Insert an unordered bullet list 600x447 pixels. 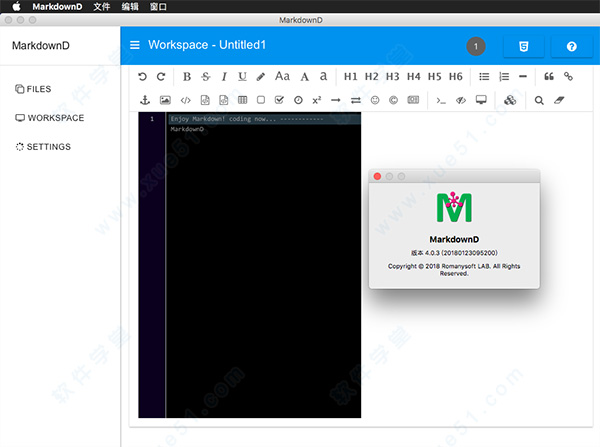pyautogui.click(x=484, y=77)
